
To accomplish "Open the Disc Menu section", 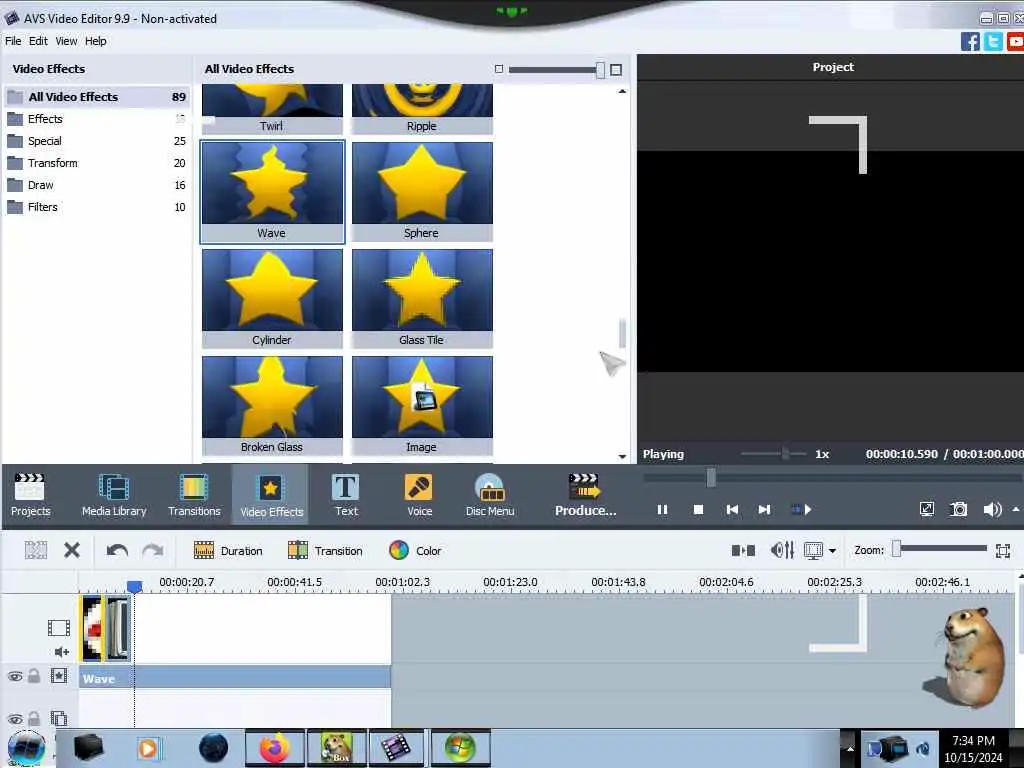I will point(490,495).
